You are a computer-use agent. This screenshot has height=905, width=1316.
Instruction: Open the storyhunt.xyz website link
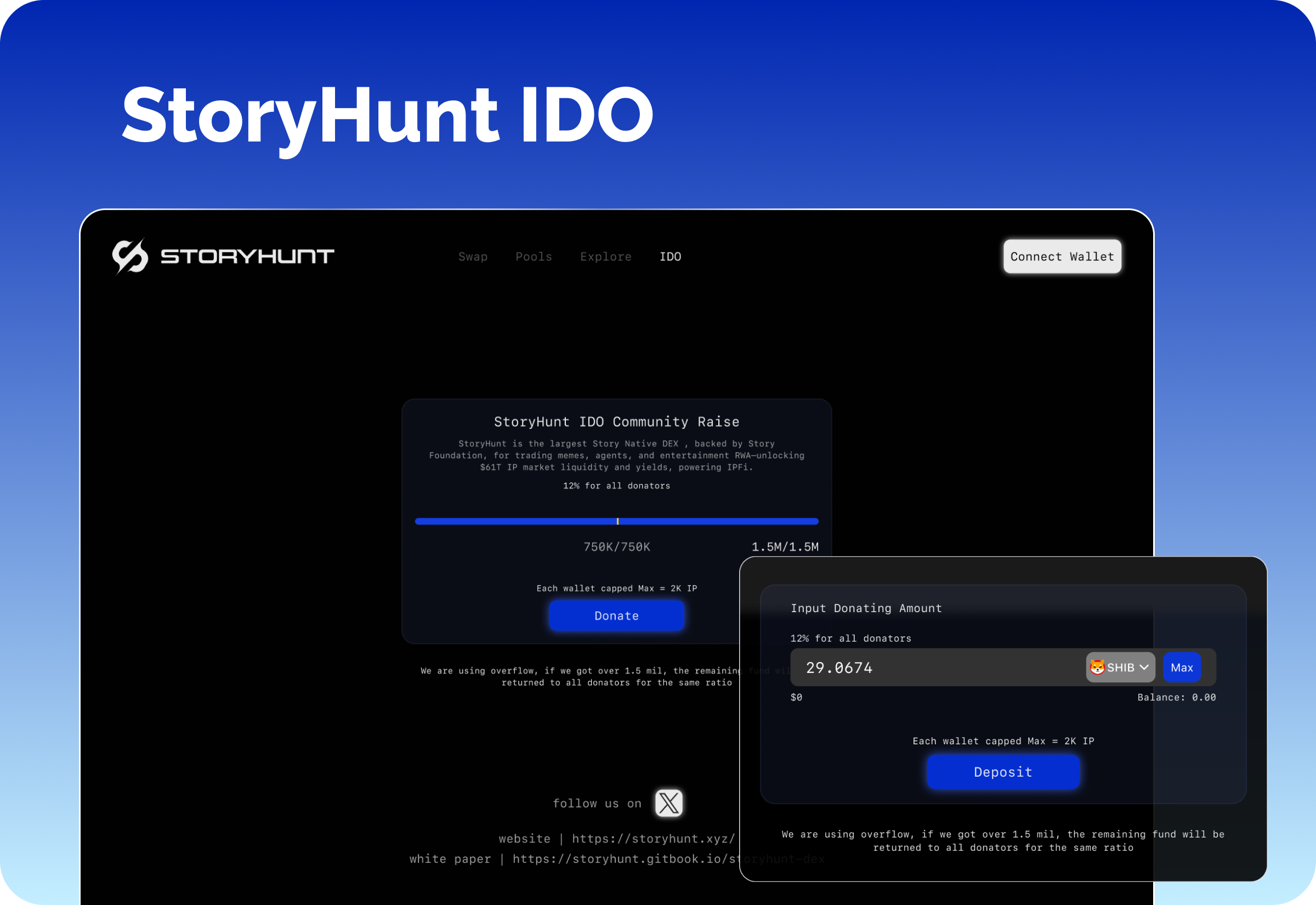click(x=654, y=839)
